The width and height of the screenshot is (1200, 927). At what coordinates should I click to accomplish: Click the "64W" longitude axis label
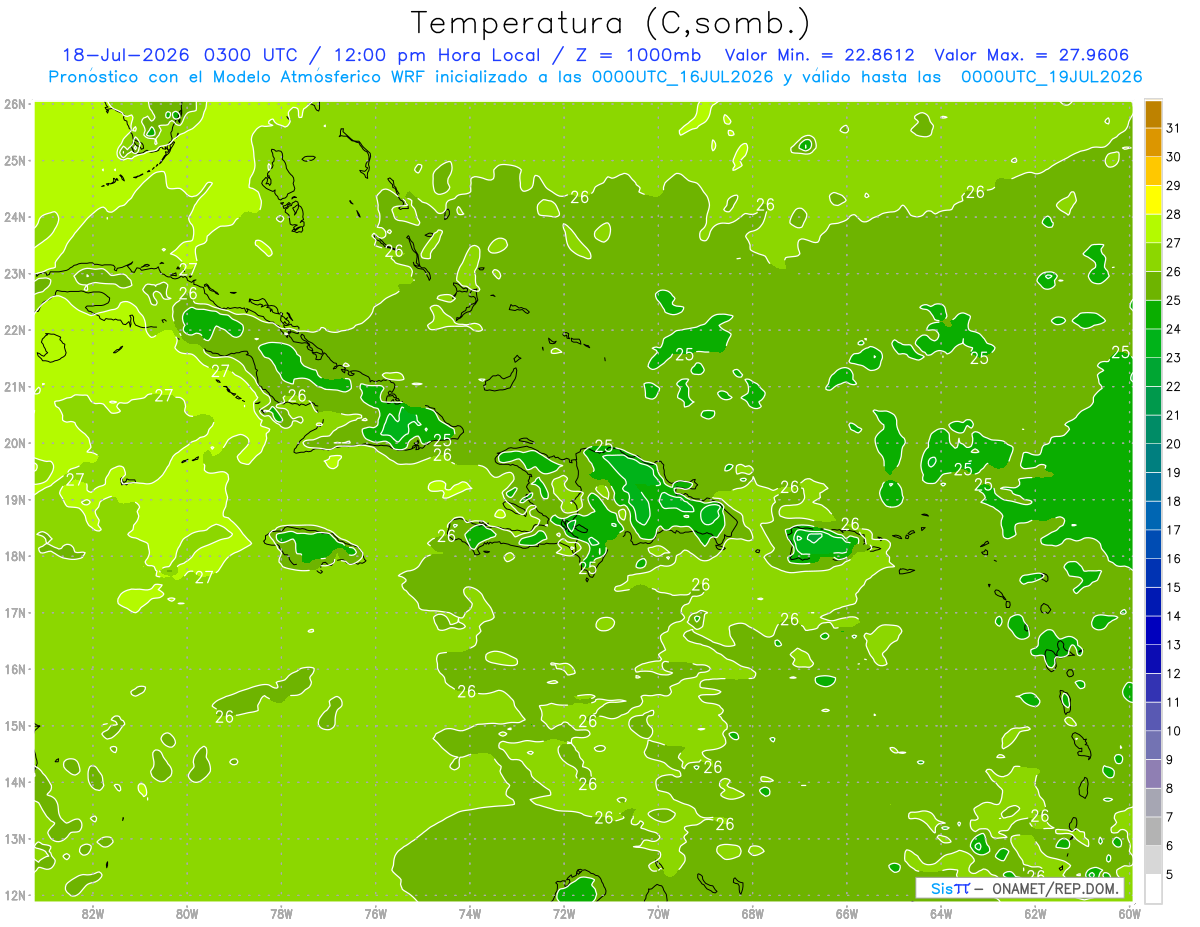(941, 913)
